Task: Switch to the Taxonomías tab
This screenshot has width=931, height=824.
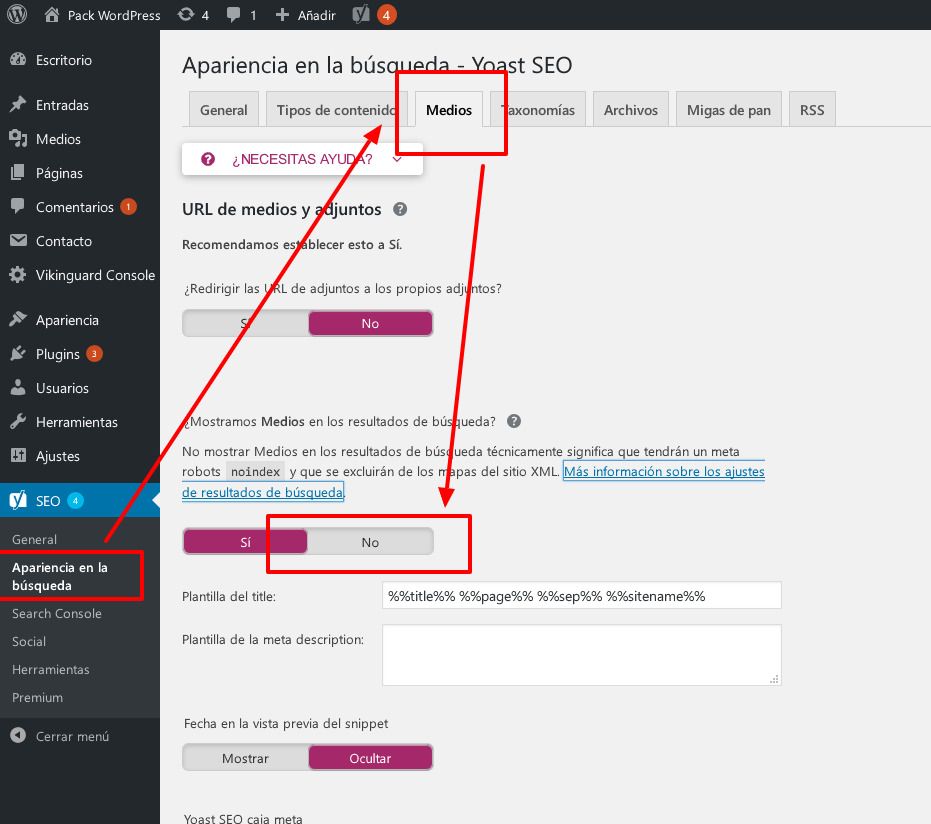Action: click(x=538, y=110)
